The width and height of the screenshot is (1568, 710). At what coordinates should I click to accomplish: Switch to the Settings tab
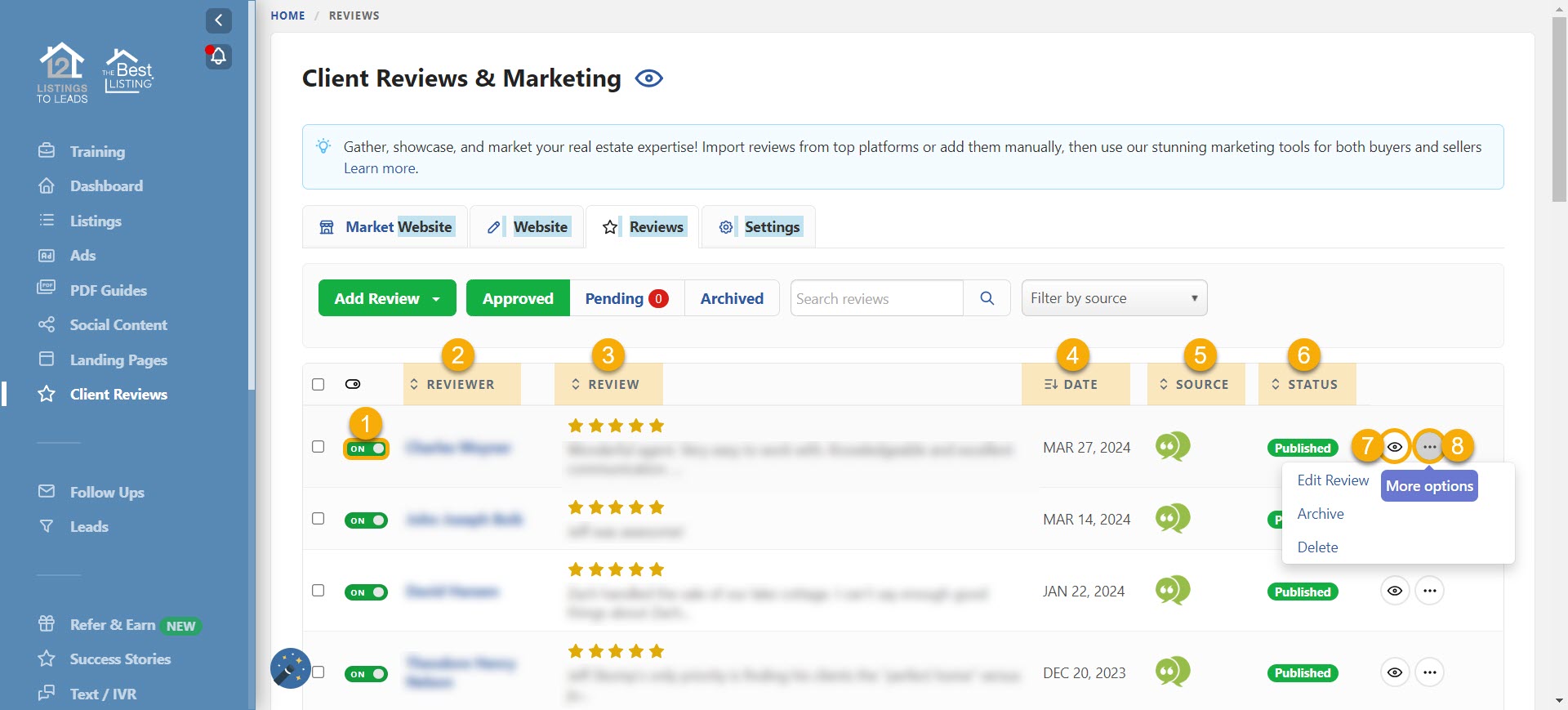coord(759,227)
